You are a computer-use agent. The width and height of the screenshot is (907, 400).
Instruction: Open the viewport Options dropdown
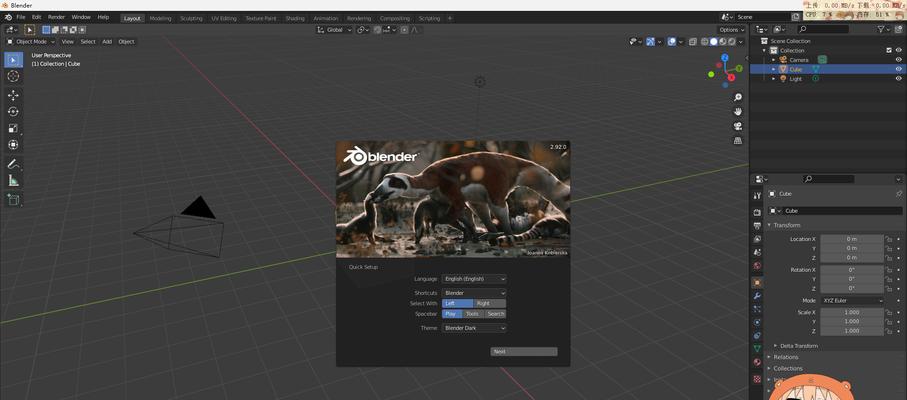tap(731, 30)
